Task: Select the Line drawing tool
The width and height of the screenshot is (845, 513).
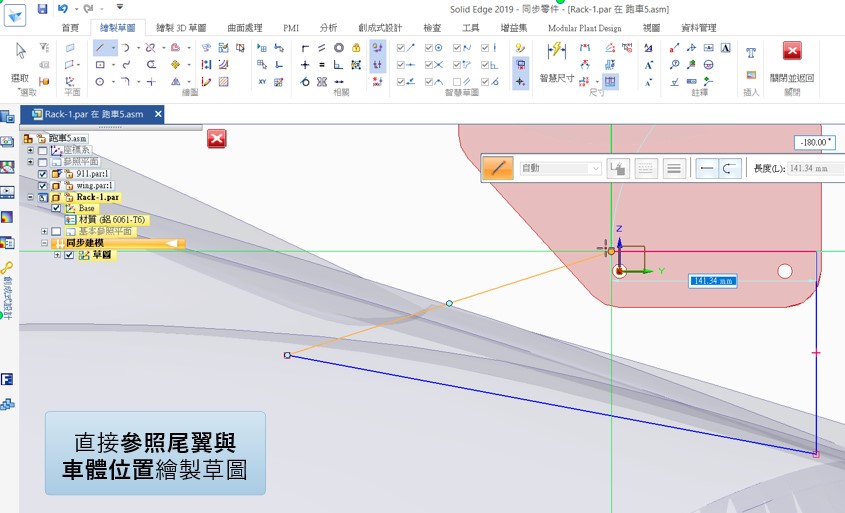Action: click(x=100, y=48)
